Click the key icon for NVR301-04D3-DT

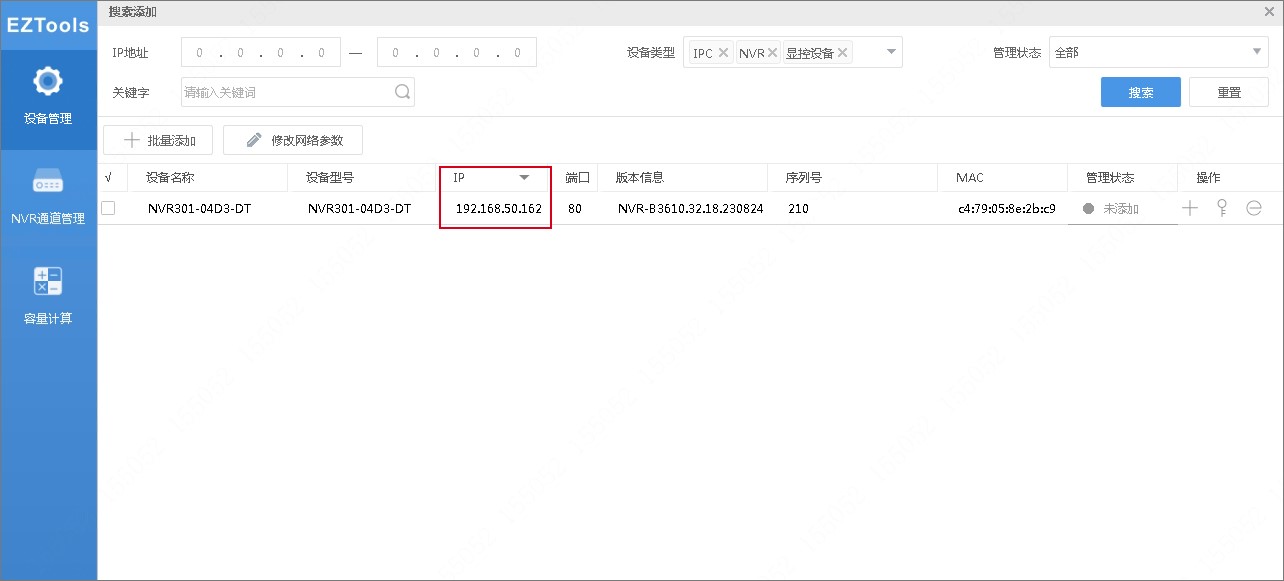coord(1220,208)
